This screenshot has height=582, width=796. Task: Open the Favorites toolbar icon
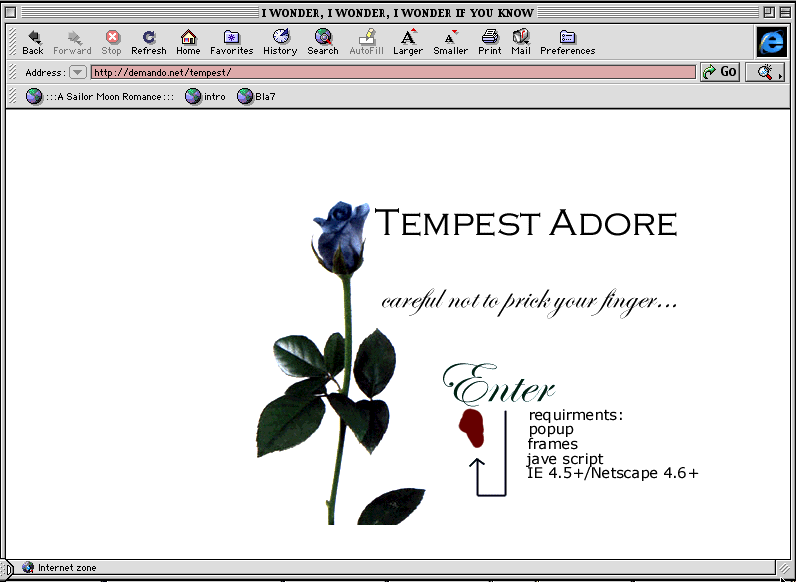pos(231,37)
